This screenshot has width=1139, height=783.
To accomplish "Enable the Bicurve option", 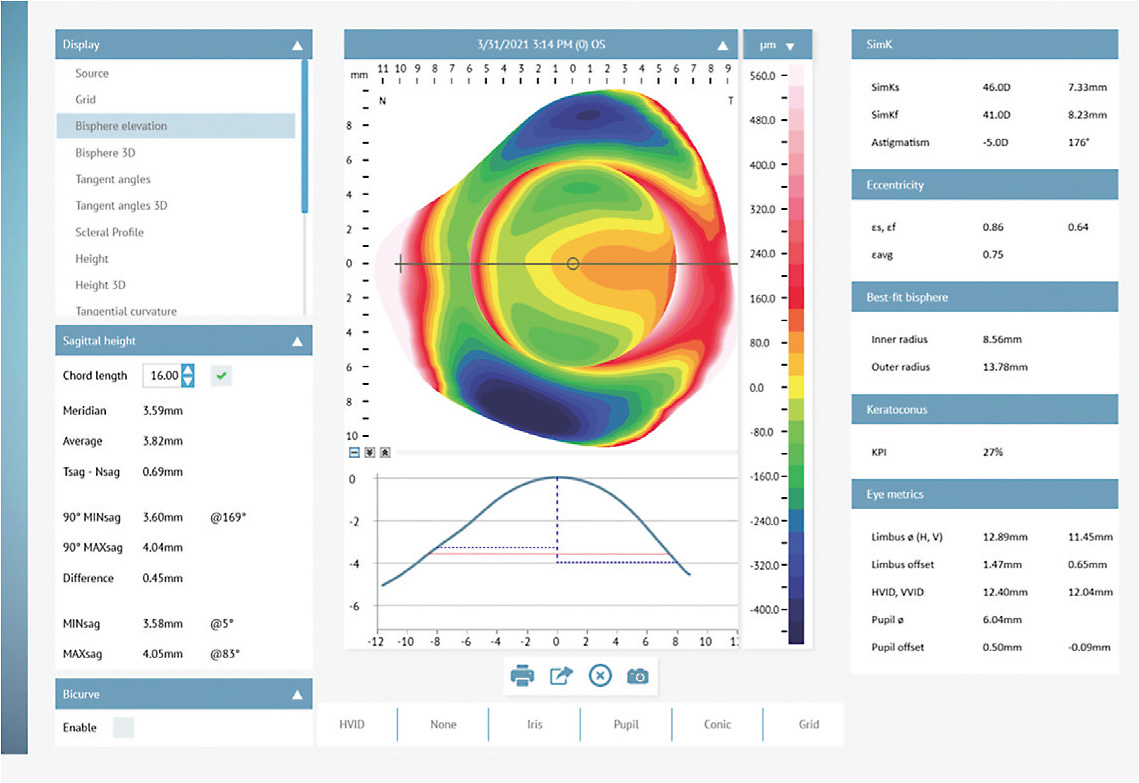I will point(123,727).
